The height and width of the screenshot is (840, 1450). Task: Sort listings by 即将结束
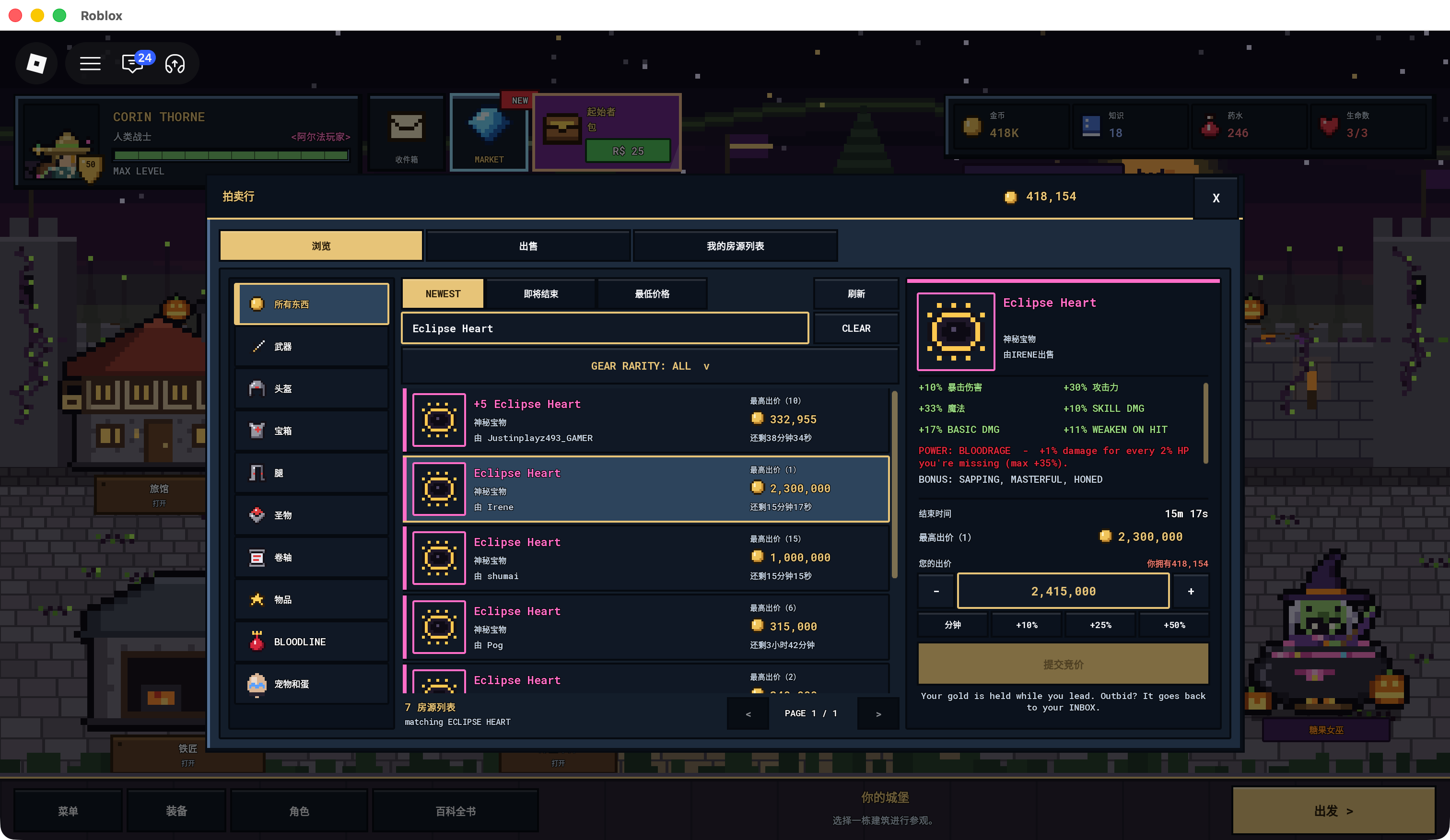(540, 294)
